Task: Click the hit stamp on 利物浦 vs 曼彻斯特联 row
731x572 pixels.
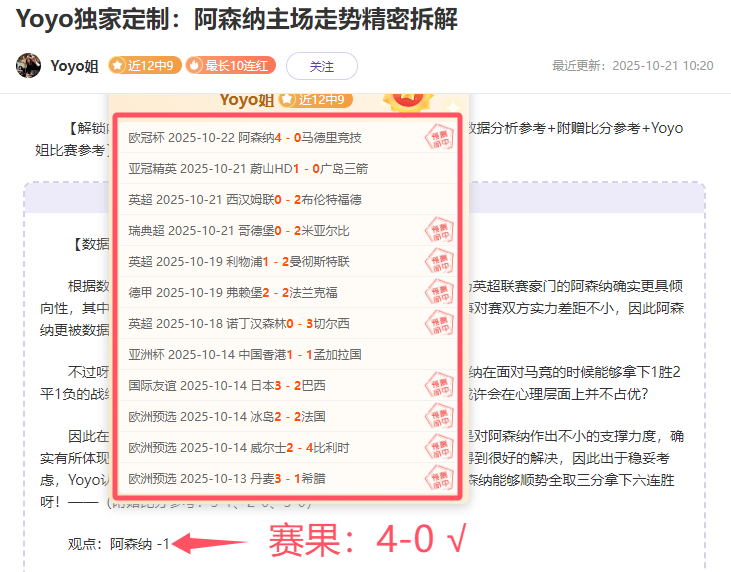Action: click(438, 261)
